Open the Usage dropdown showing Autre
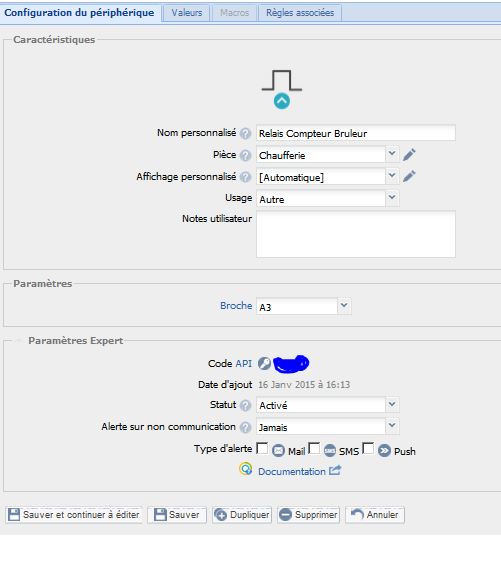 pos(327,199)
